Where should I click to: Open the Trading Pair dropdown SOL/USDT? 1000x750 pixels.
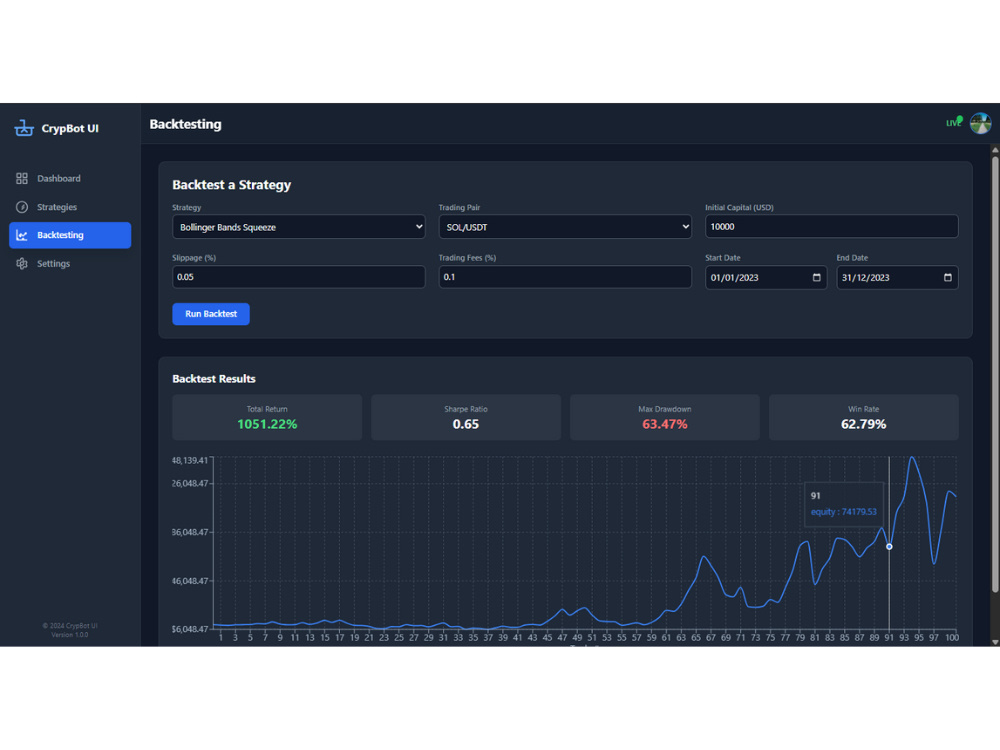tap(565, 227)
